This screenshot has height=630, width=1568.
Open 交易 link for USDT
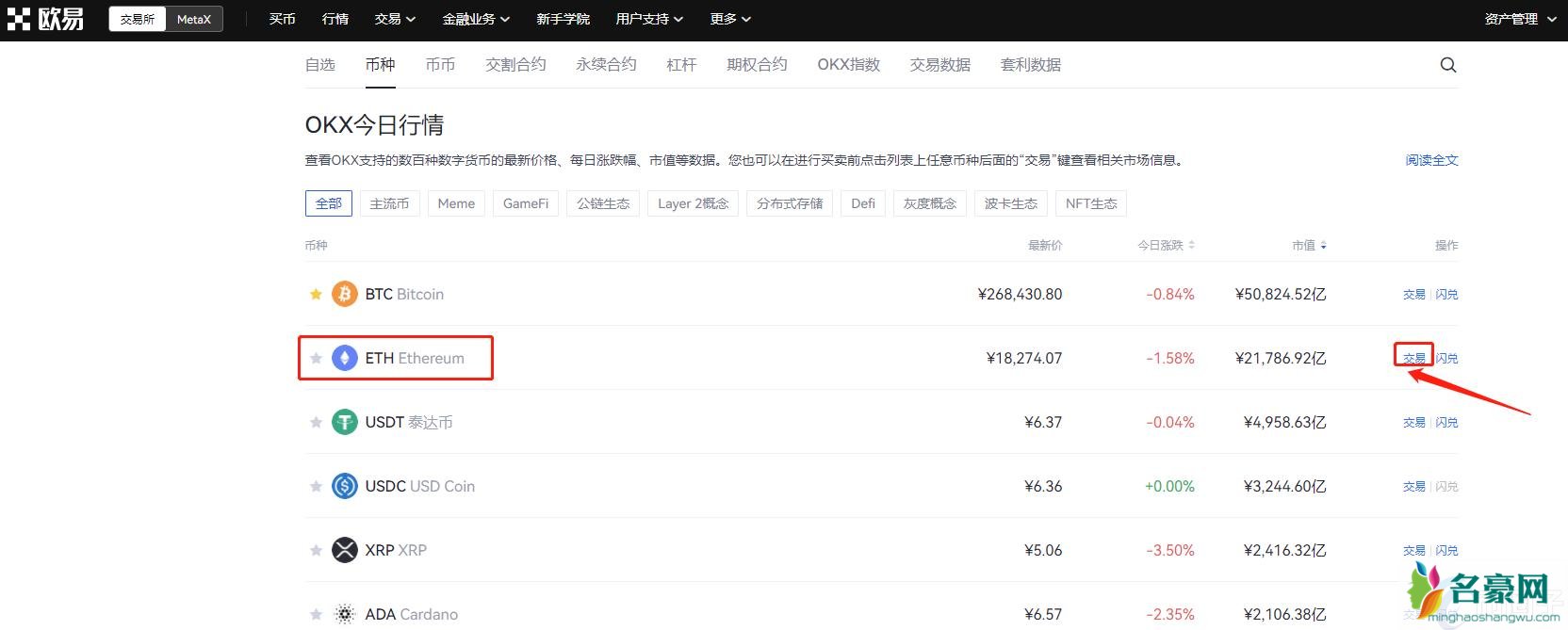1414,422
